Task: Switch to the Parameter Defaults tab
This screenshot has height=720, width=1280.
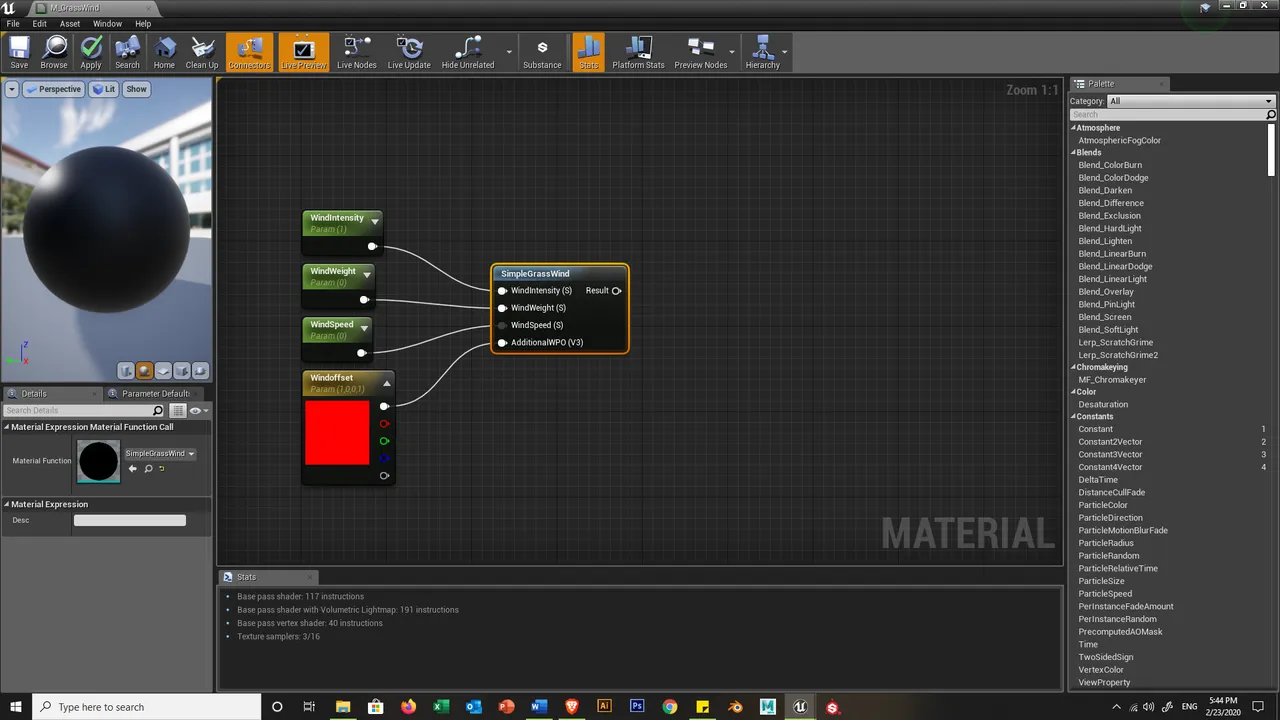Action: (x=155, y=393)
